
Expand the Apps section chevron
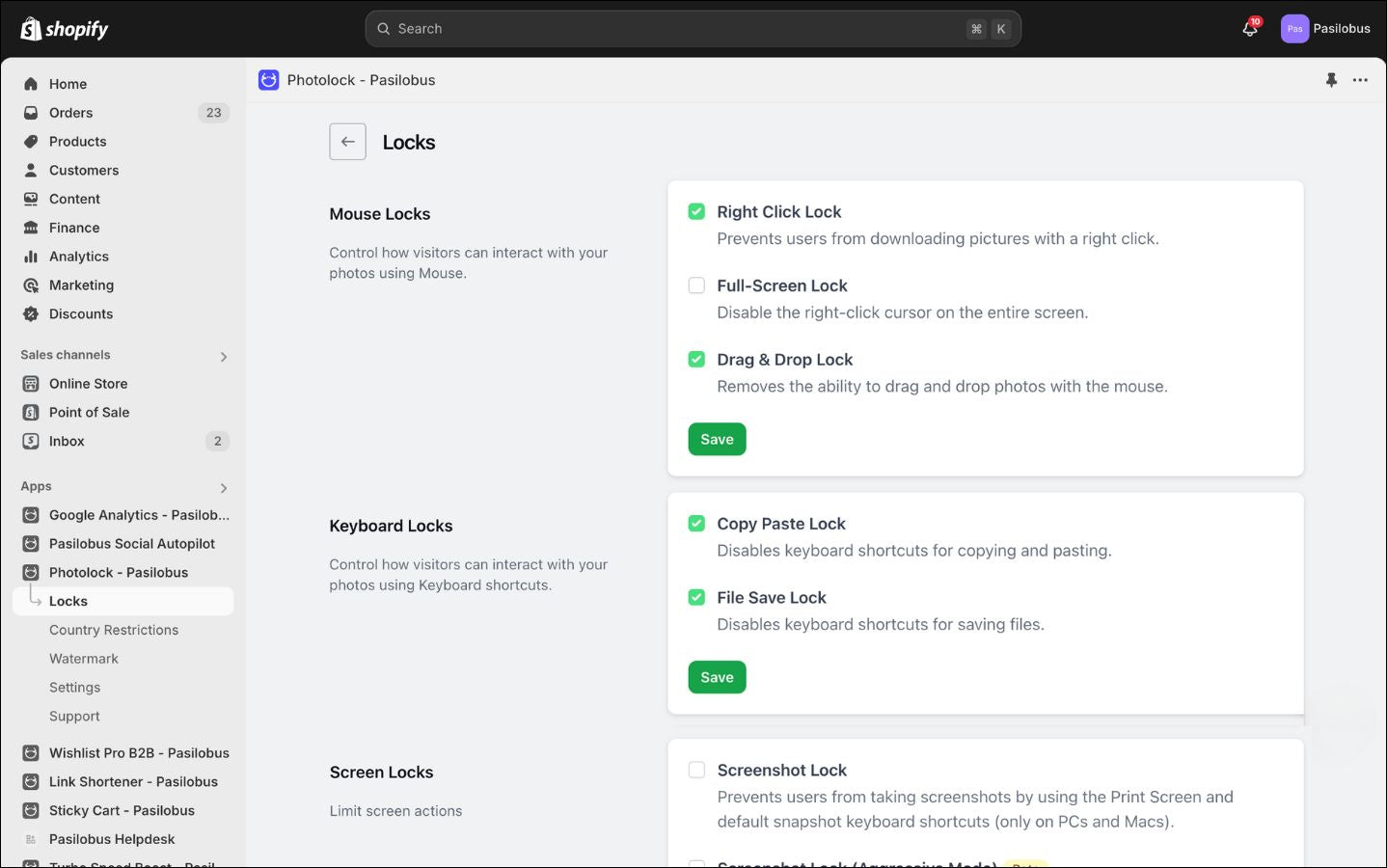(x=224, y=488)
